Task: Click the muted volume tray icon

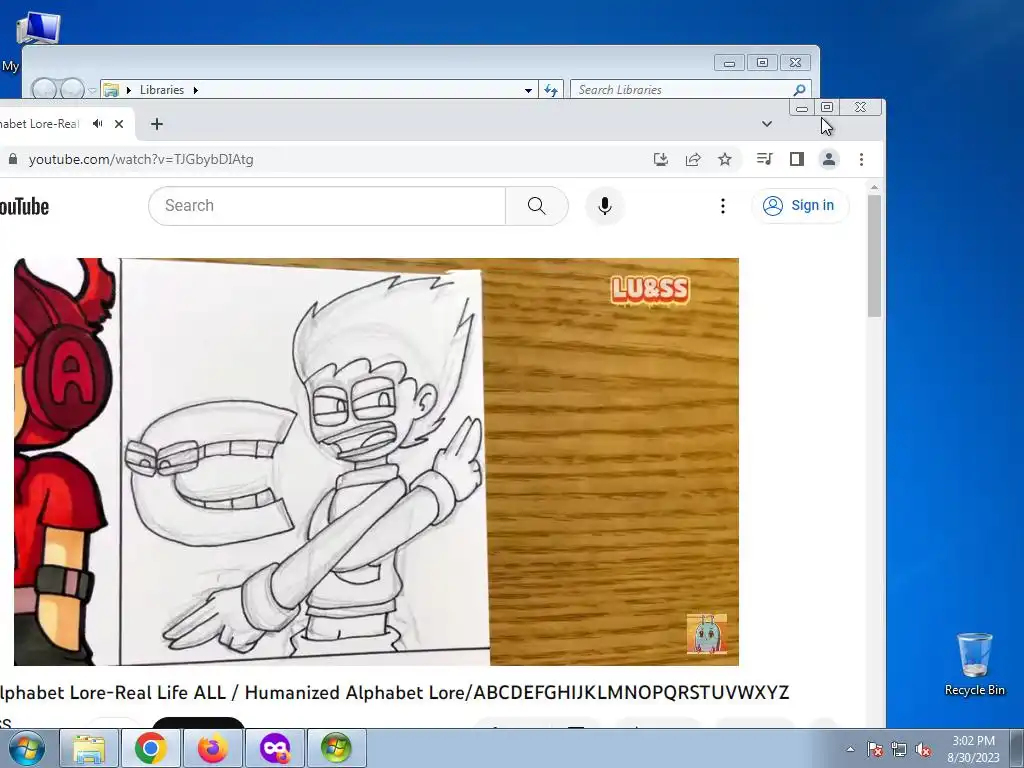Action: click(923, 749)
